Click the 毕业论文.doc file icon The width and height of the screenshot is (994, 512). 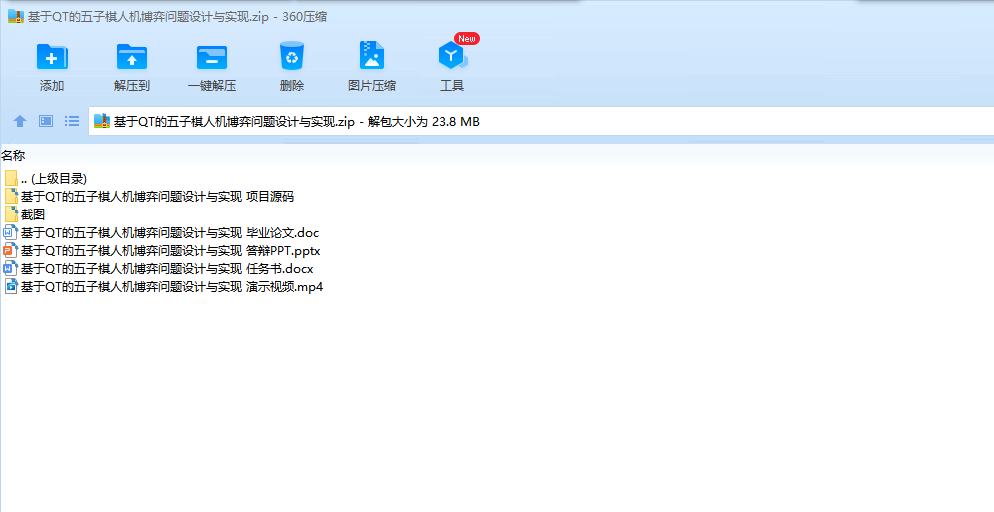(x=11, y=233)
